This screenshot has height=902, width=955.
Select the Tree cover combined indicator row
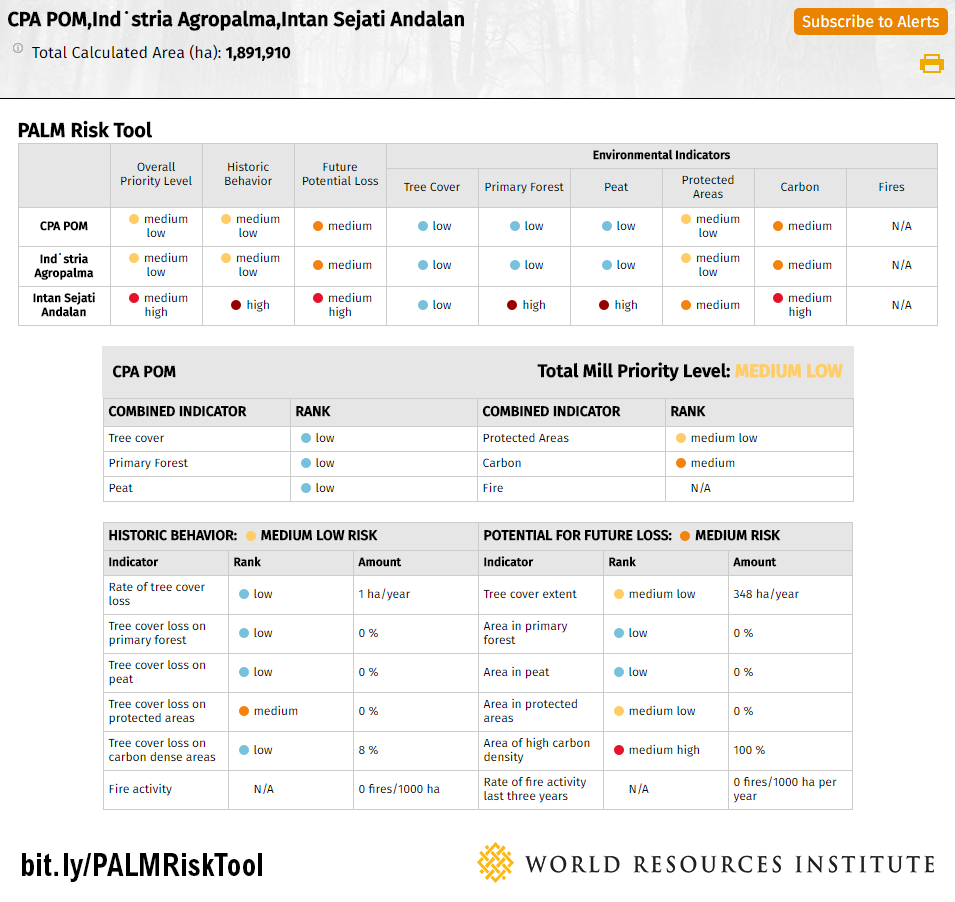290,439
